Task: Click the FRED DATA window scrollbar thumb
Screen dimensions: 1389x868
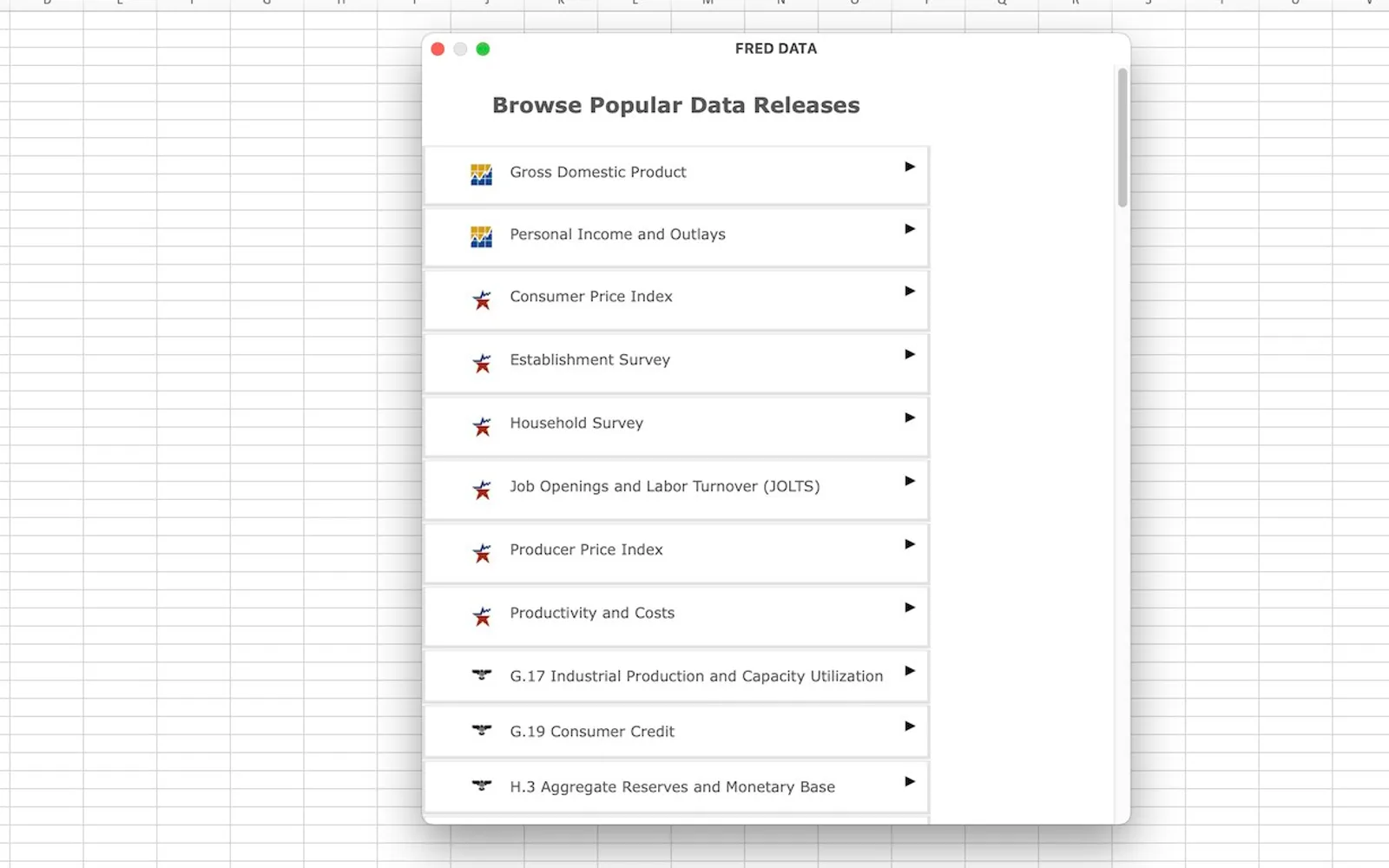Action: (1122, 138)
